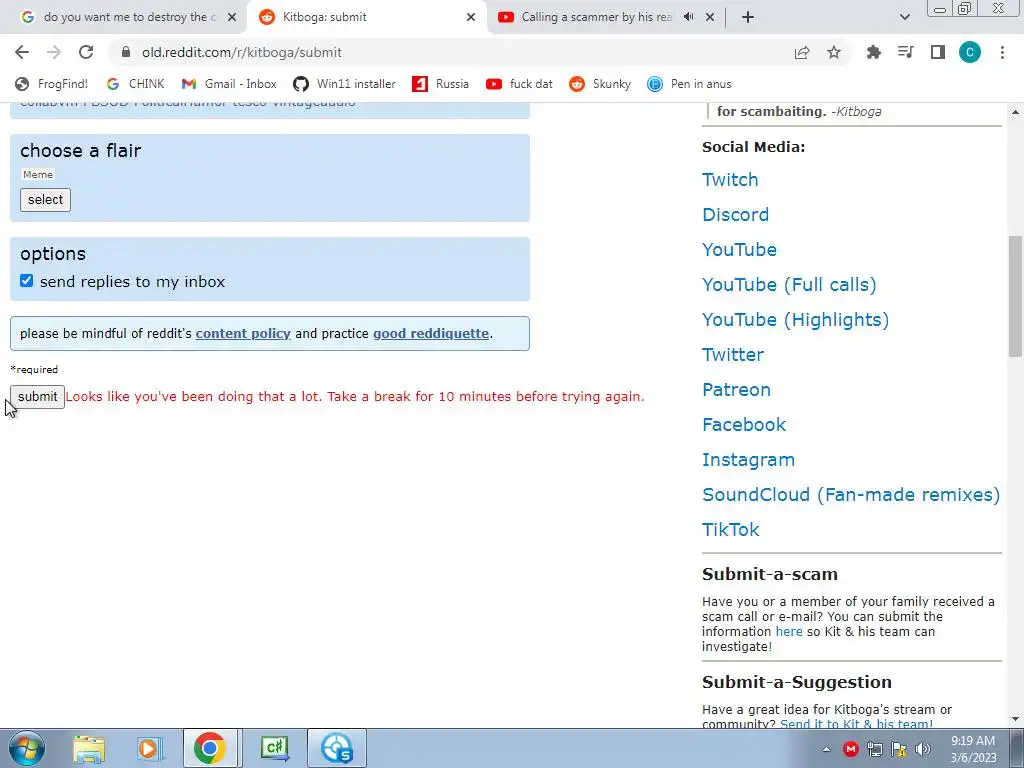This screenshot has width=1024, height=768.
Task: Bookmark this page with the star icon
Action: click(x=834, y=52)
